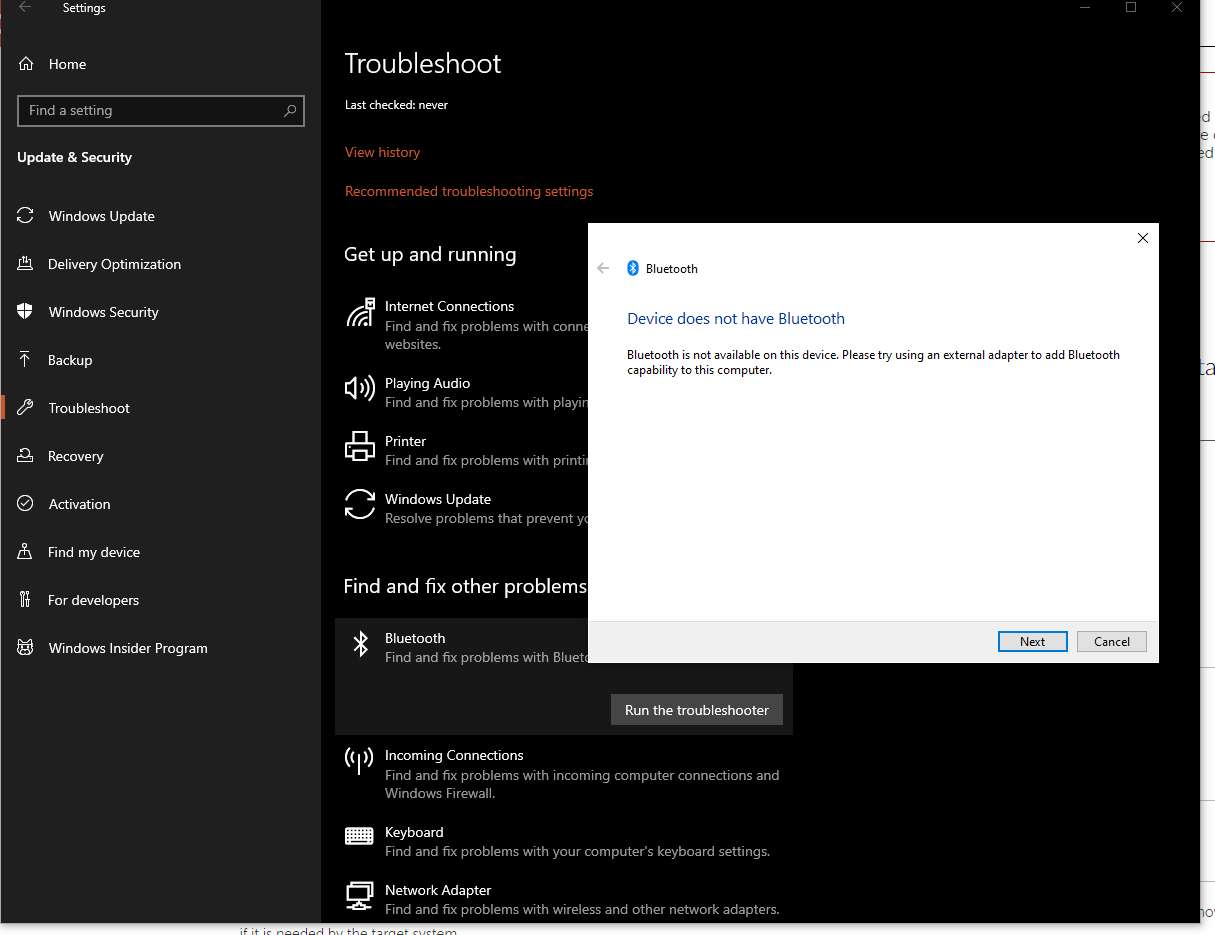Click Next in Bluetooth dialog
This screenshot has width=1215, height=935.
tap(1033, 642)
